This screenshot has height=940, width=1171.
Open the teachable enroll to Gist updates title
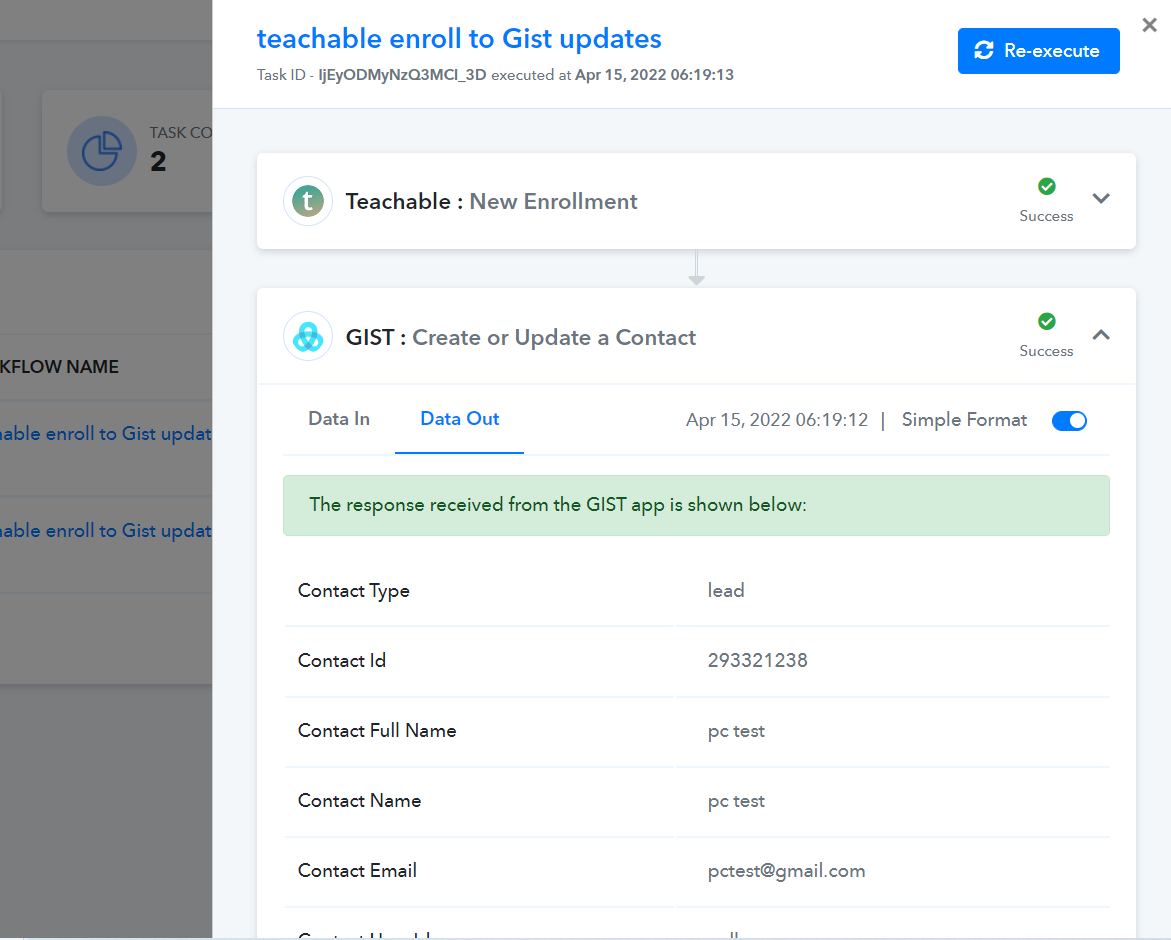pos(459,39)
